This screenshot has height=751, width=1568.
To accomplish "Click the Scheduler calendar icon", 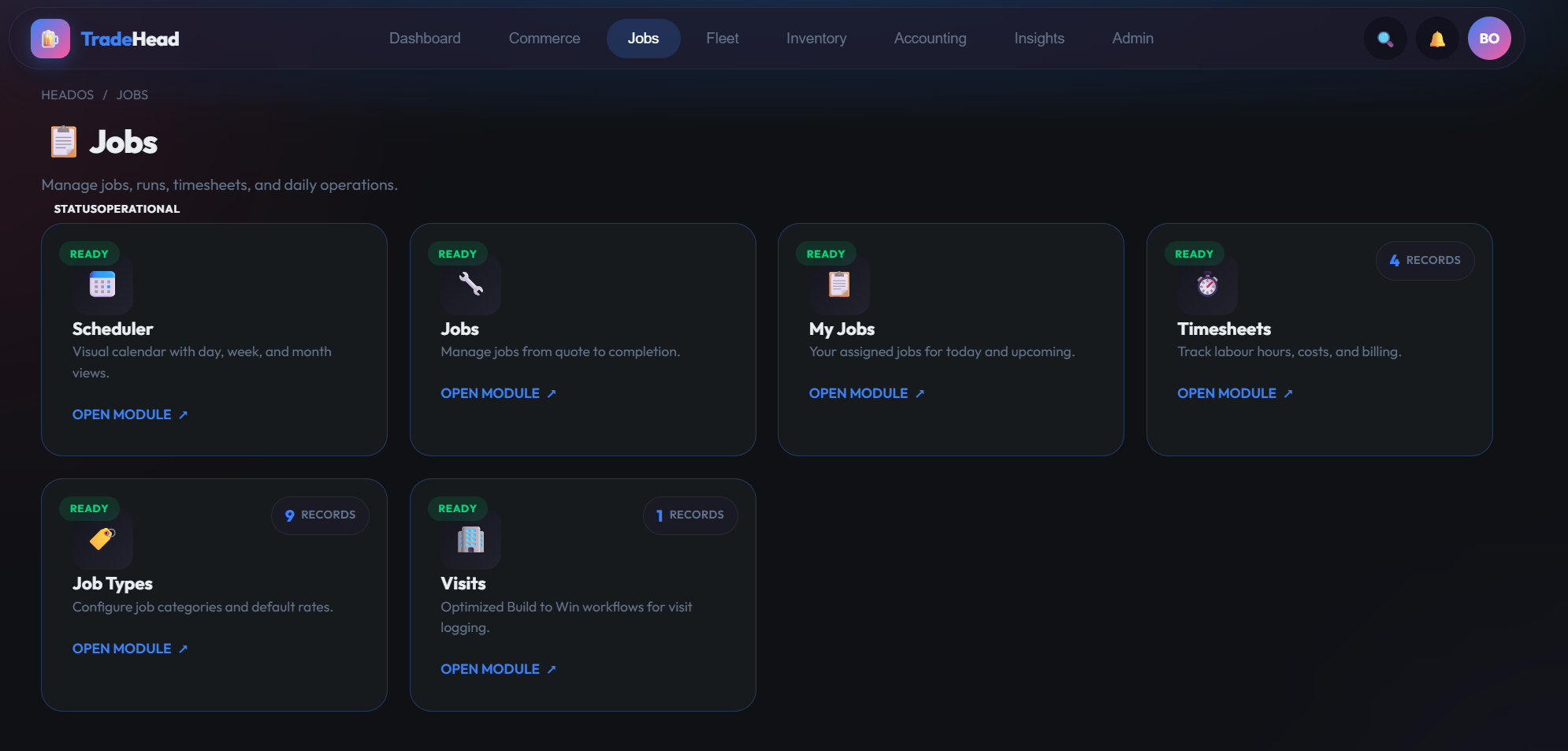I will click(x=102, y=284).
